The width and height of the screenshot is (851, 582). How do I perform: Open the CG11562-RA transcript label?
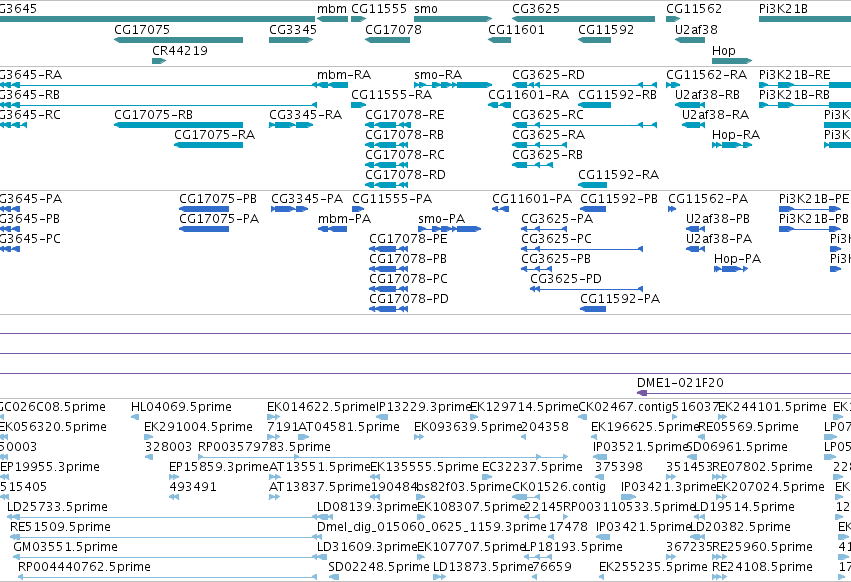coord(707,74)
